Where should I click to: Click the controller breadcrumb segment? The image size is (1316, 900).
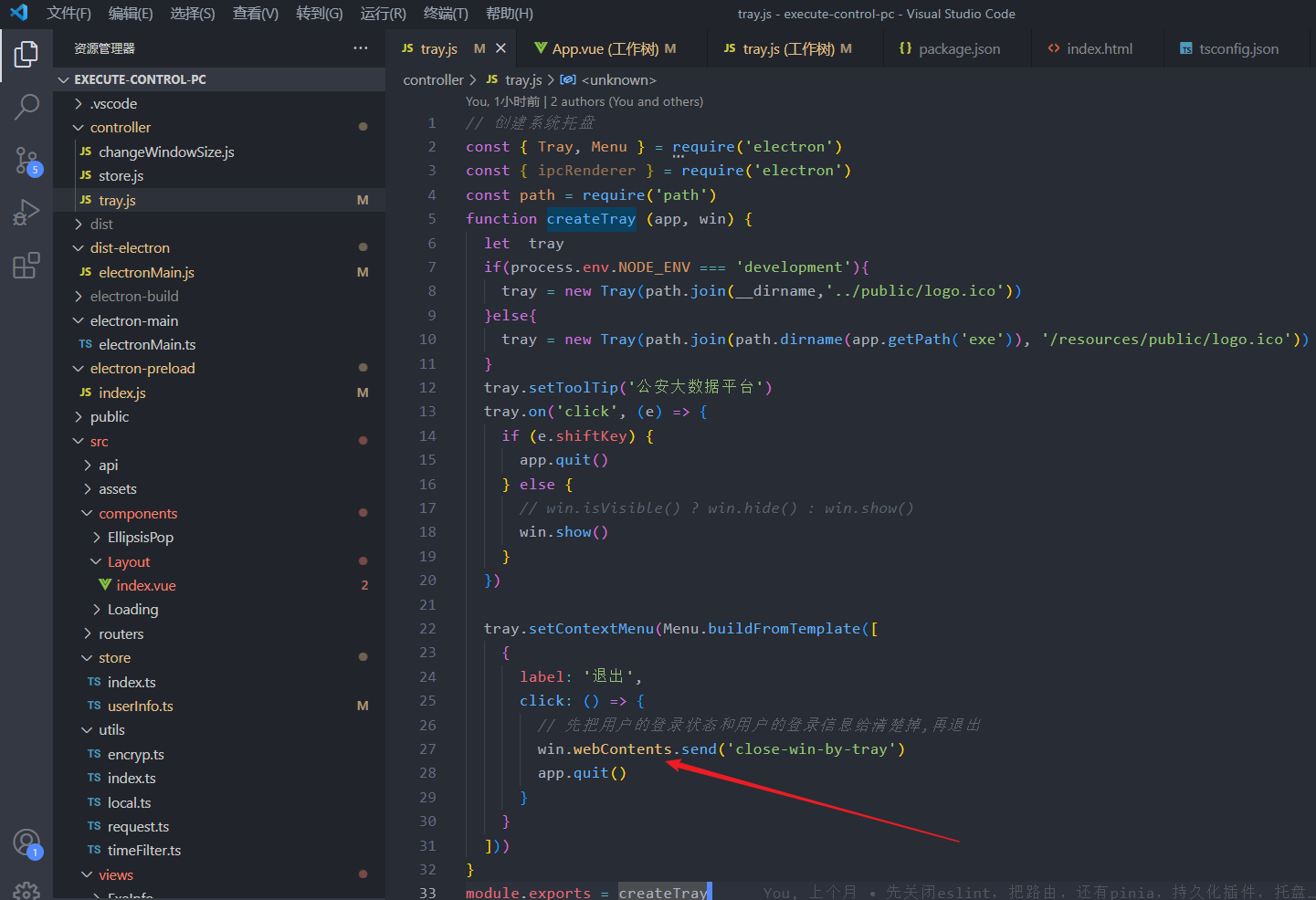pyautogui.click(x=433, y=80)
